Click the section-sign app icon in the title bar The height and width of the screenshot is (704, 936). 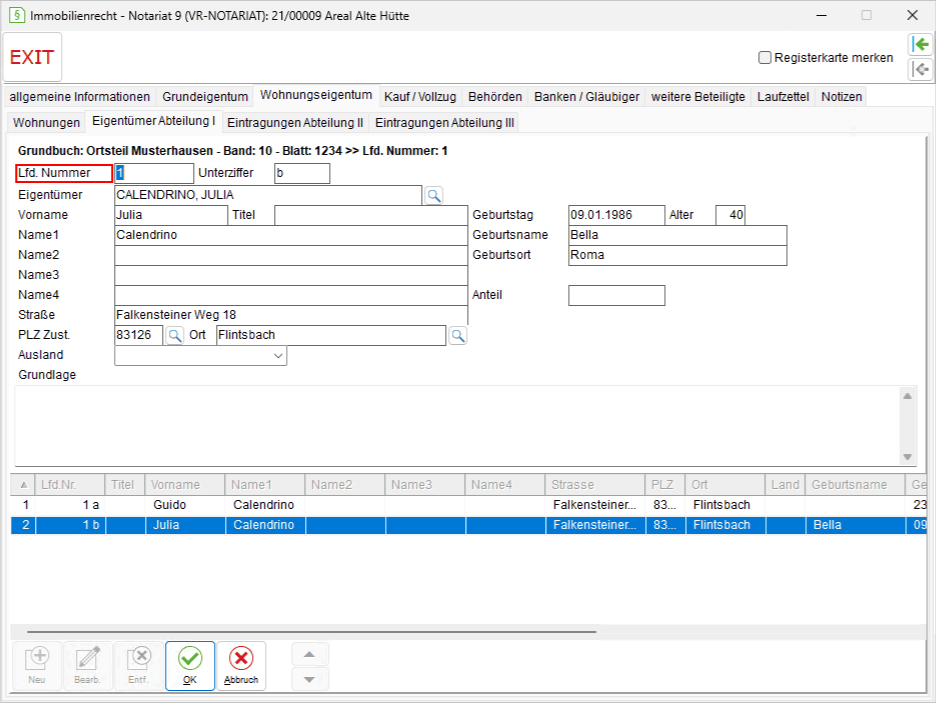17,16
